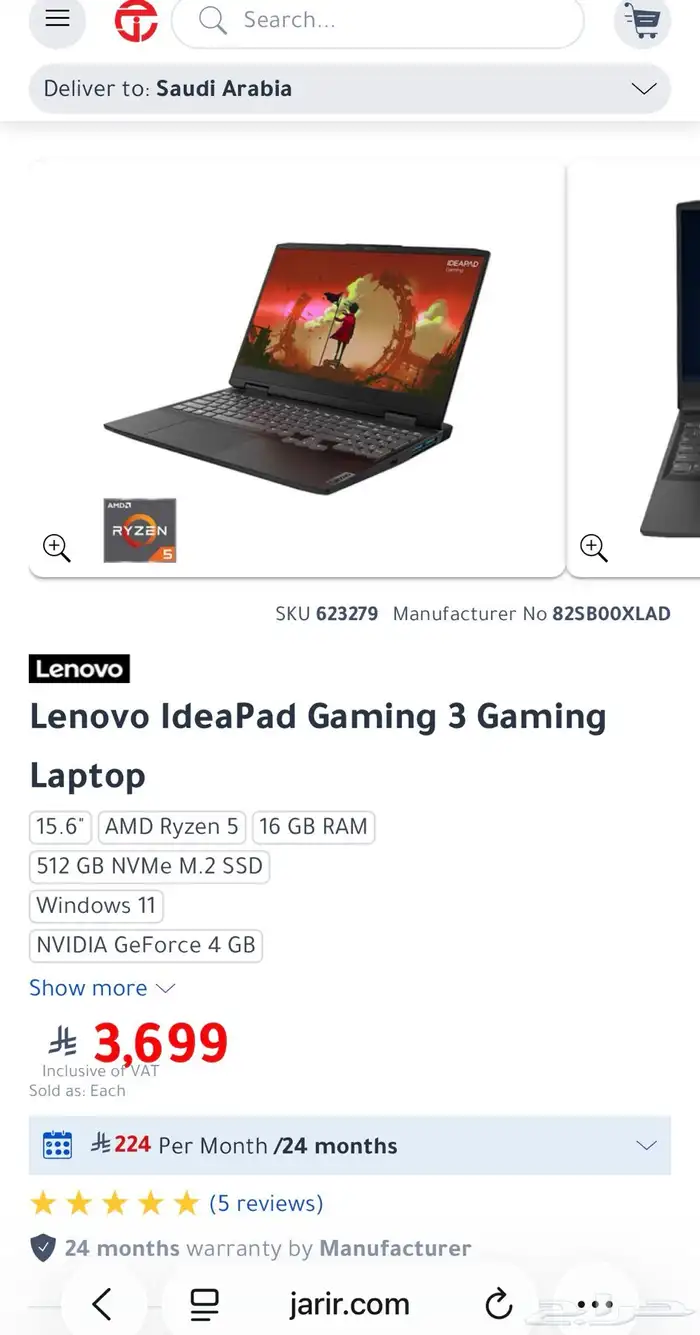Select the 16 GB RAM spec tag

coord(313,827)
